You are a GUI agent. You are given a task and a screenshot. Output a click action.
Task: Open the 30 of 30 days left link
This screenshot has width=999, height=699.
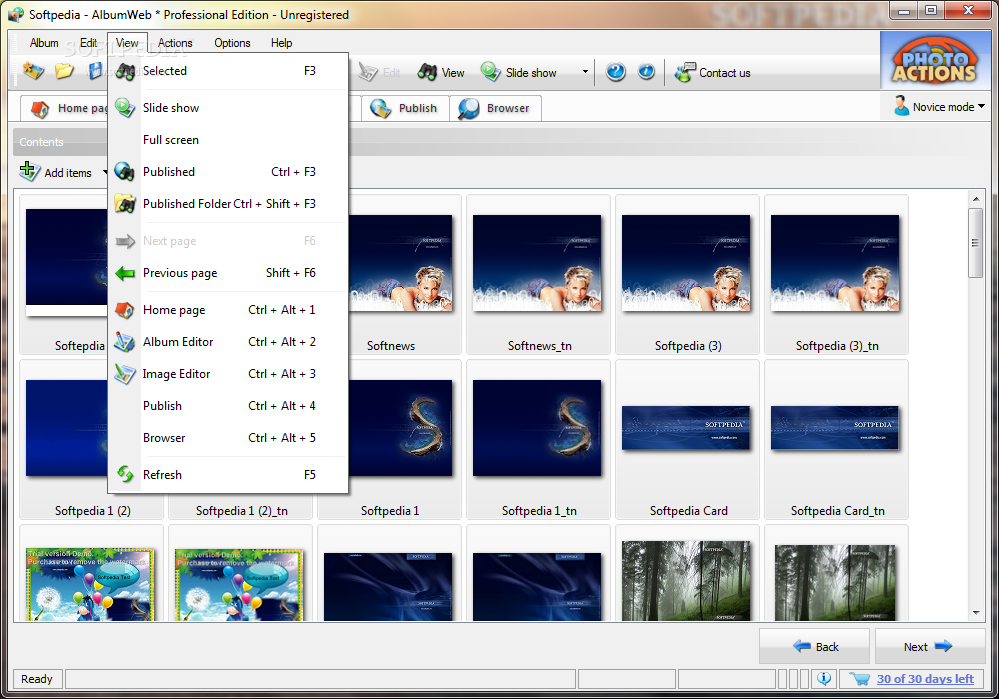coord(925,679)
